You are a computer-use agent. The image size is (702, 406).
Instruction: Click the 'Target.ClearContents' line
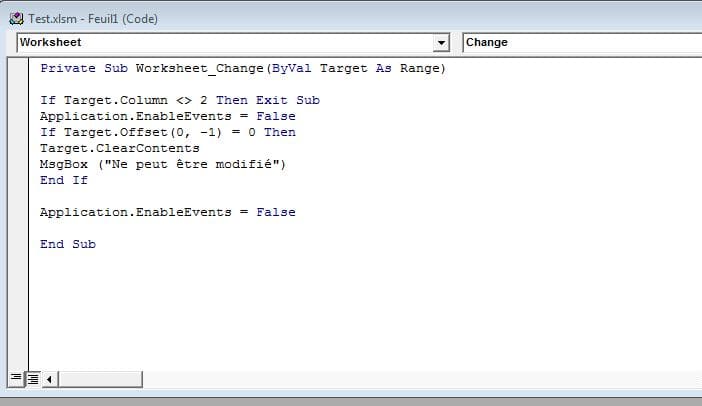pyautogui.click(x=120, y=148)
